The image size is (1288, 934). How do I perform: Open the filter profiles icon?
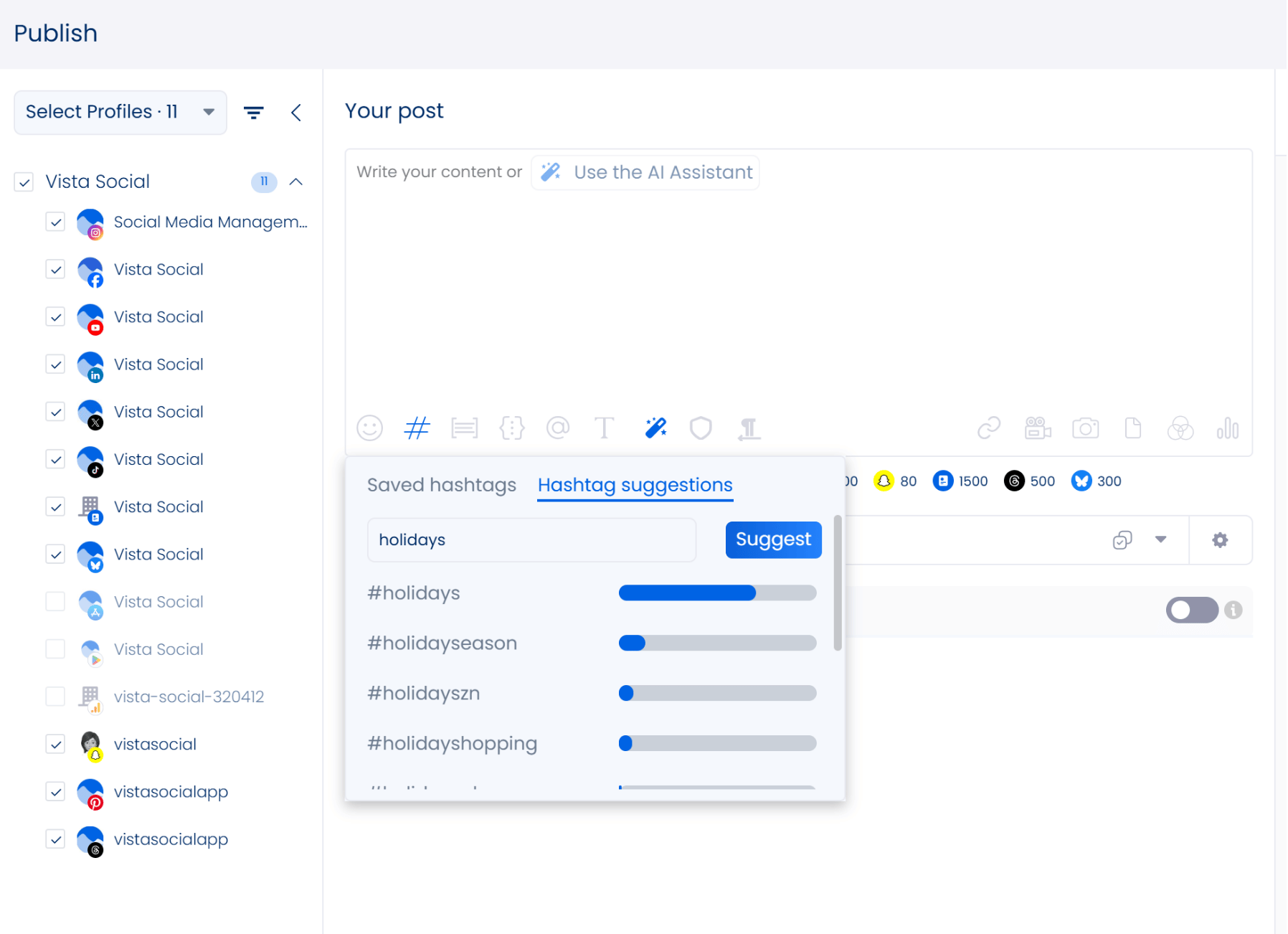(253, 113)
